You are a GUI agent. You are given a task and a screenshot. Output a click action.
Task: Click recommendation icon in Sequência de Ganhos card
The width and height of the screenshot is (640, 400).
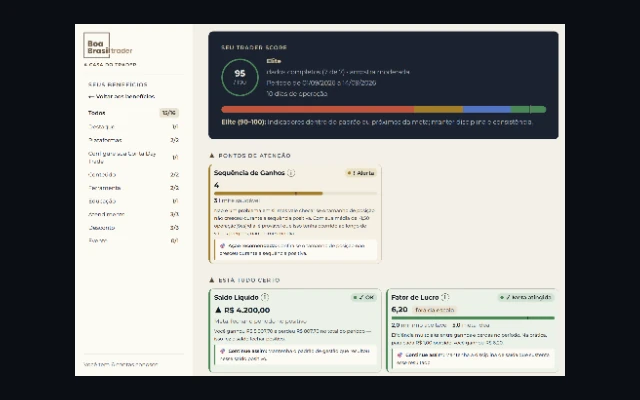pyautogui.click(x=222, y=246)
